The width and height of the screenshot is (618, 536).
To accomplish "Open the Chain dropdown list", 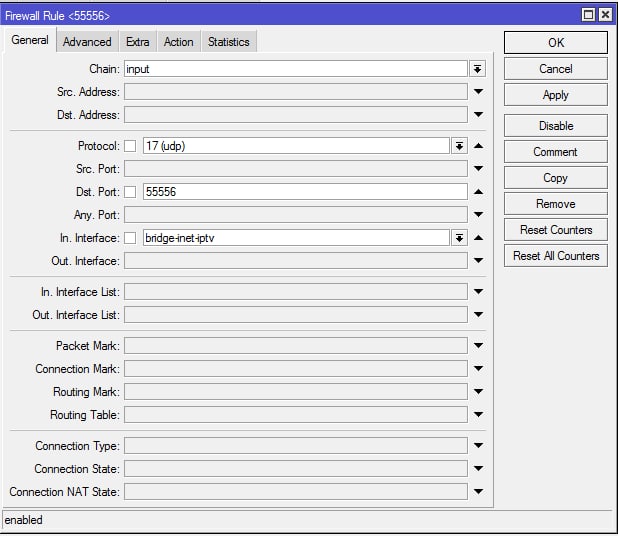I will [477, 69].
